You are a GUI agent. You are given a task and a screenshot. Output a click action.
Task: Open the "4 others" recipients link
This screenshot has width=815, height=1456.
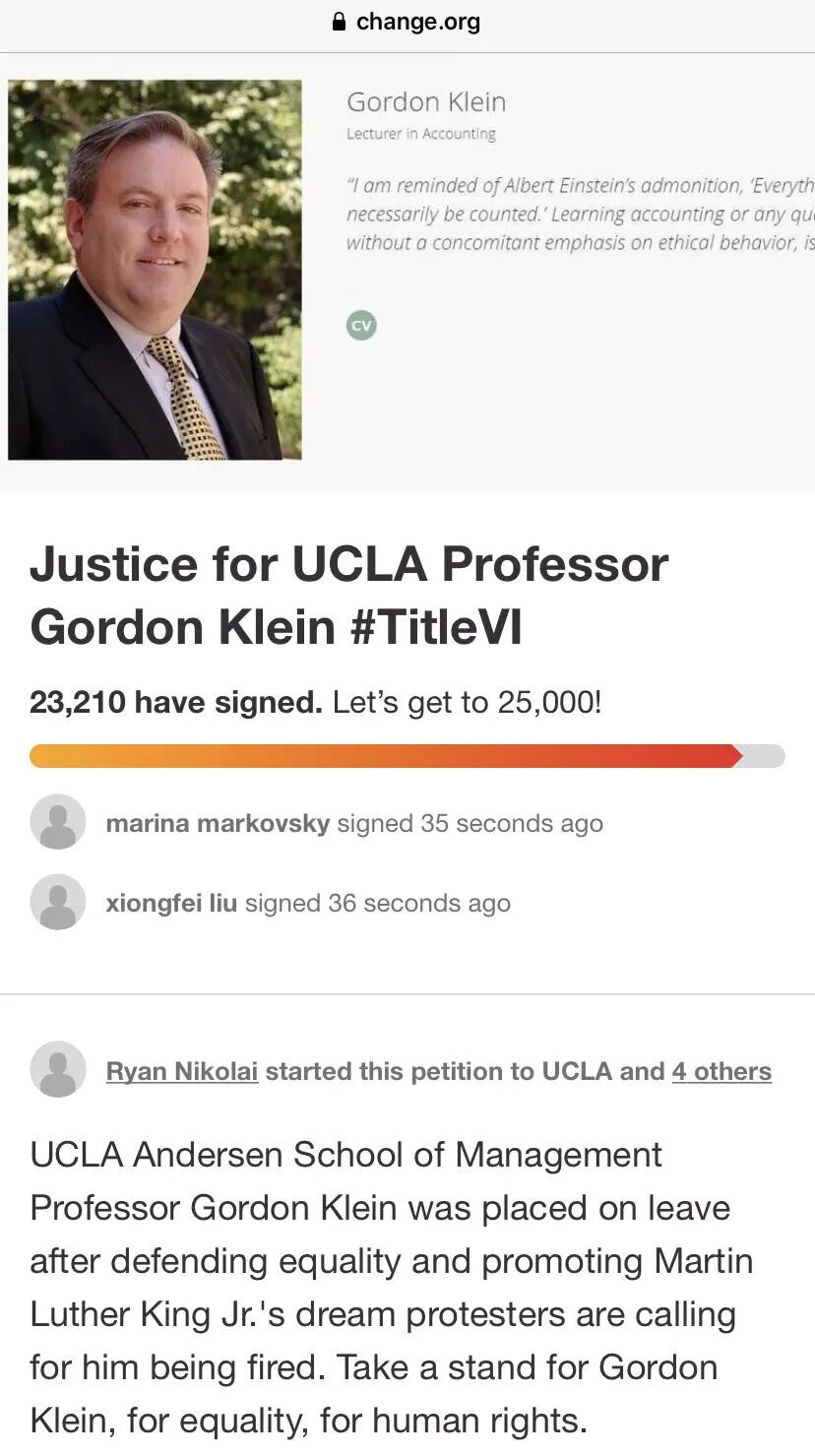[721, 1071]
